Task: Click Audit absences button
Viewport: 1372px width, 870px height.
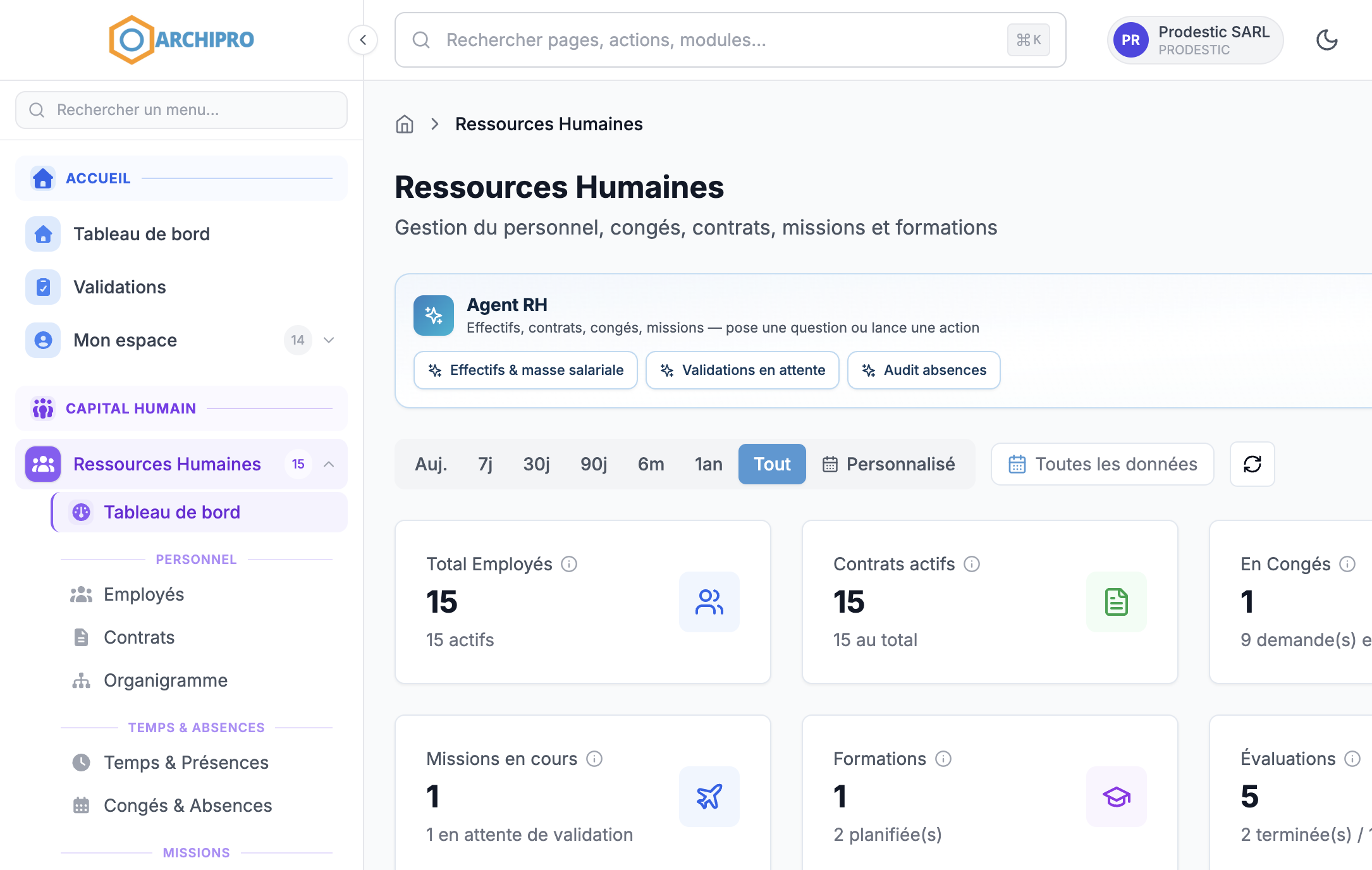Action: 924,370
